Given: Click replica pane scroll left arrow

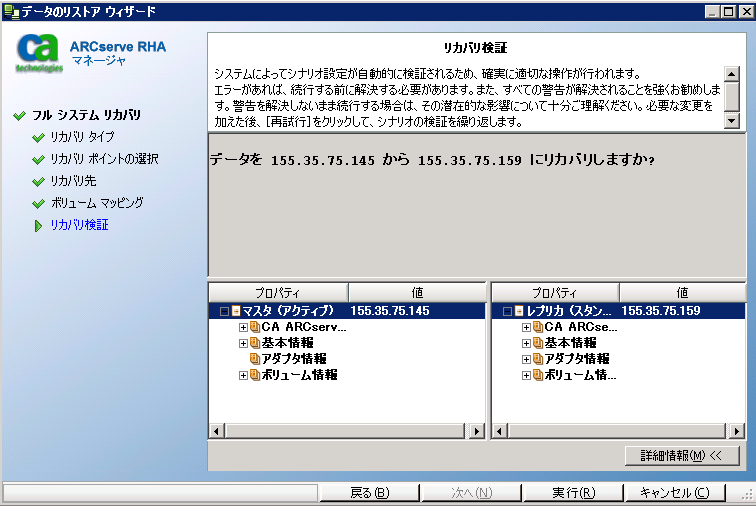Looking at the screenshot, I should pyautogui.click(x=499, y=431).
